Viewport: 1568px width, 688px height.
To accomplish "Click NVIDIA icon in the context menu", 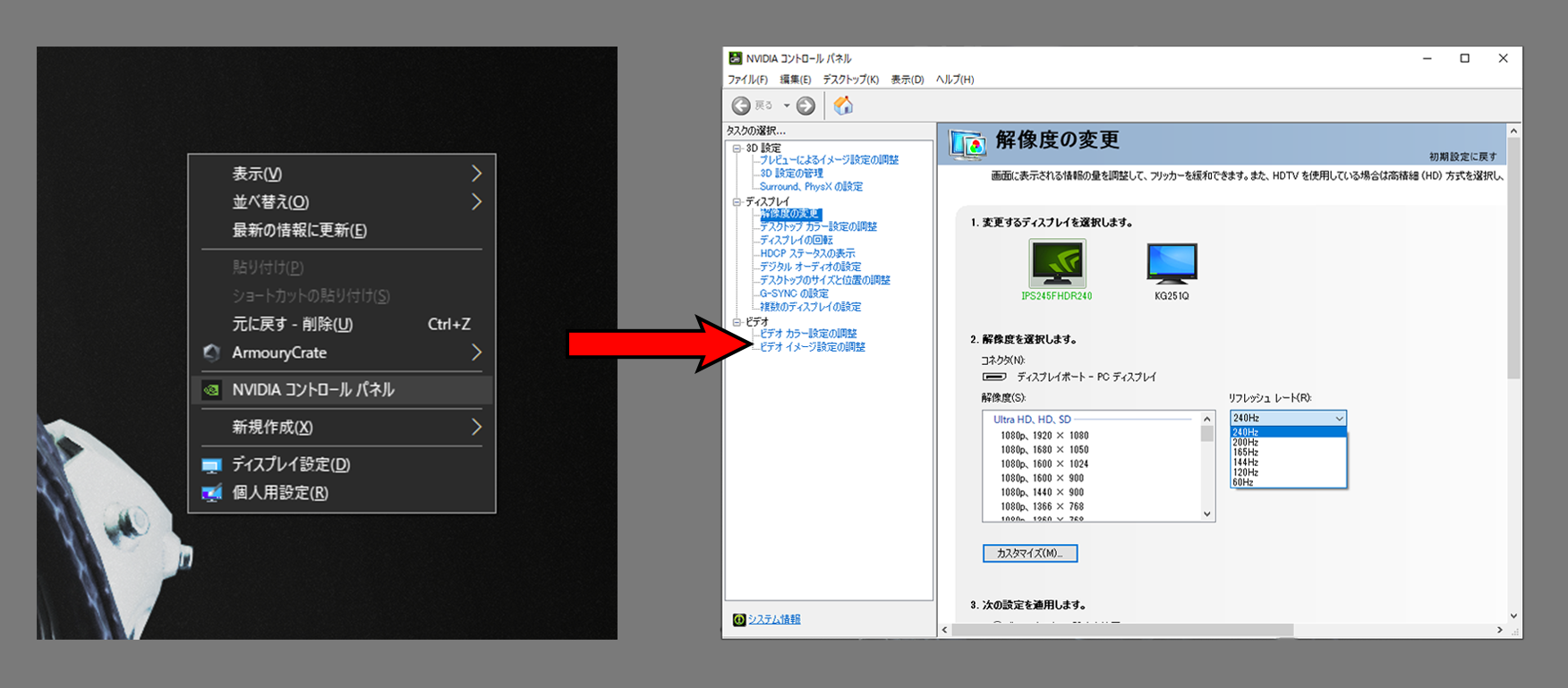I will click(211, 390).
